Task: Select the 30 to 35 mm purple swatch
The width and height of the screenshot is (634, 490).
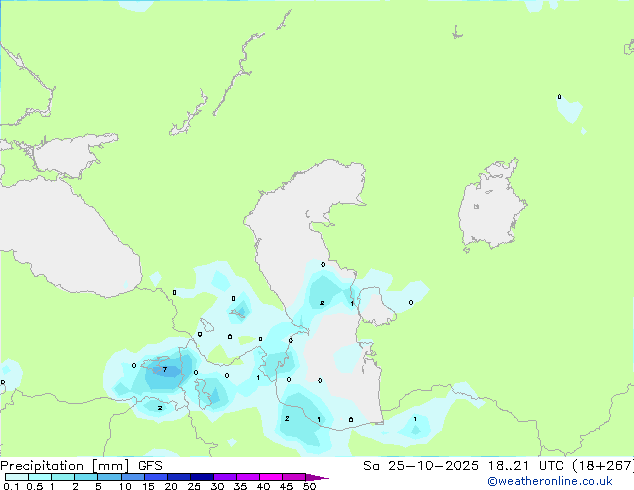Action: (225, 477)
